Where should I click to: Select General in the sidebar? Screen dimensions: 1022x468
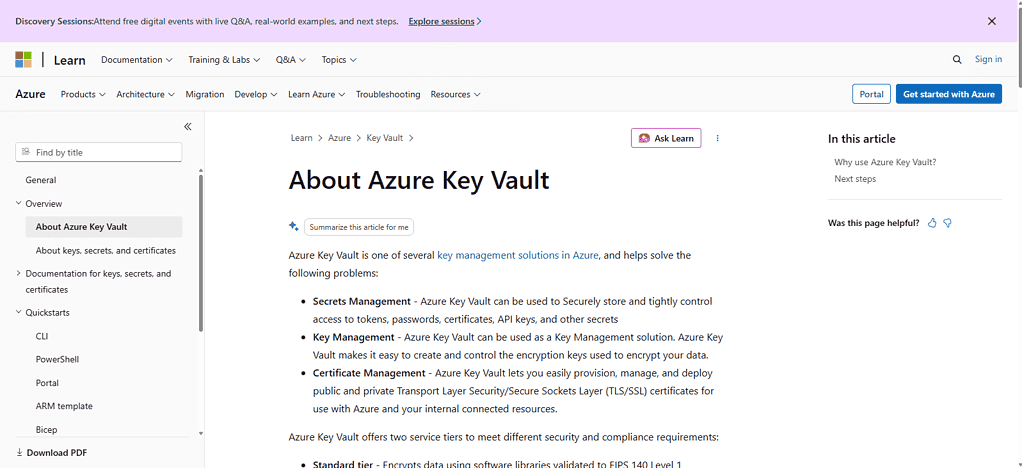(41, 180)
